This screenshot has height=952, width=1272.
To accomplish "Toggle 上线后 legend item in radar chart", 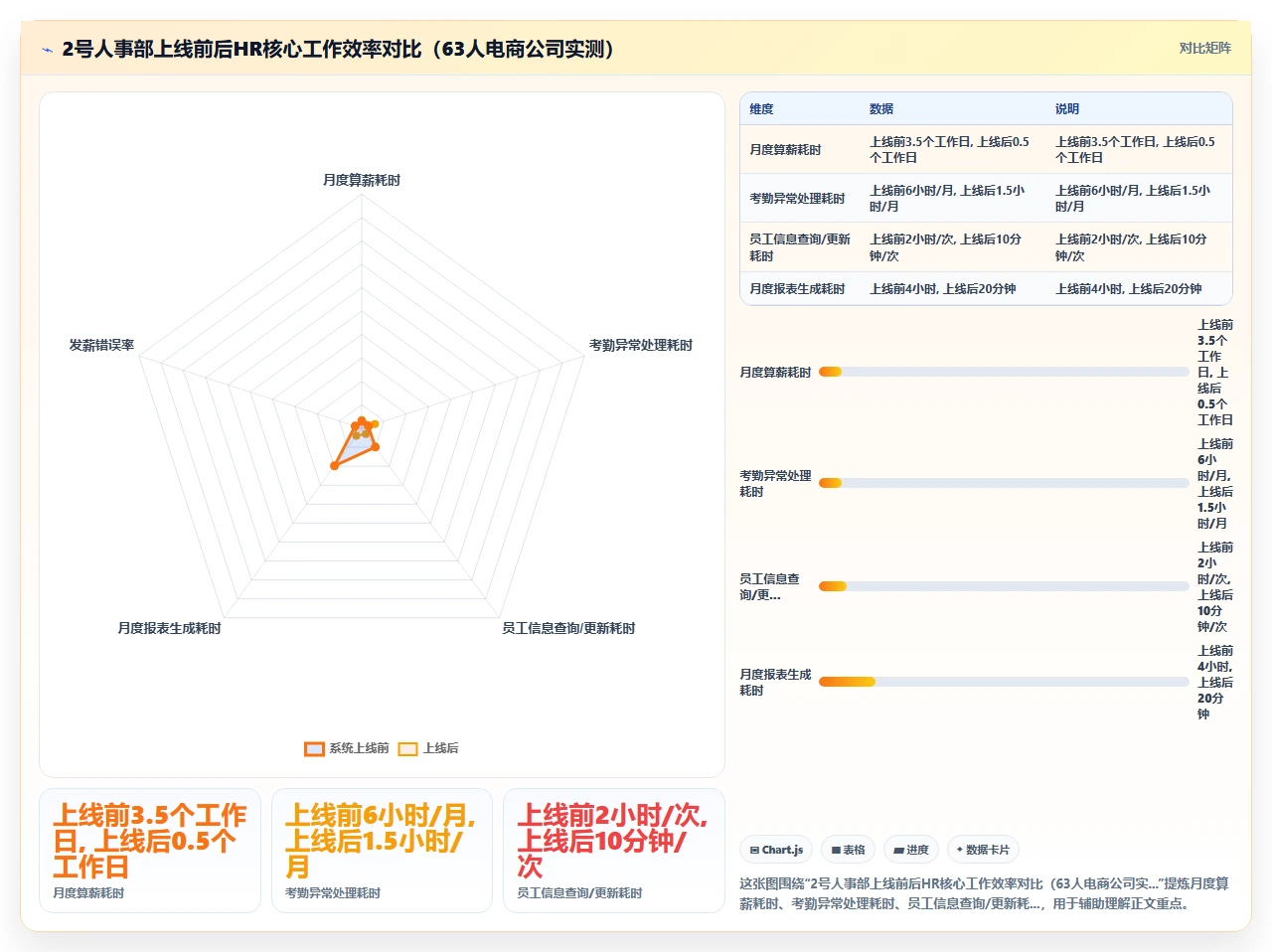I will (x=428, y=748).
